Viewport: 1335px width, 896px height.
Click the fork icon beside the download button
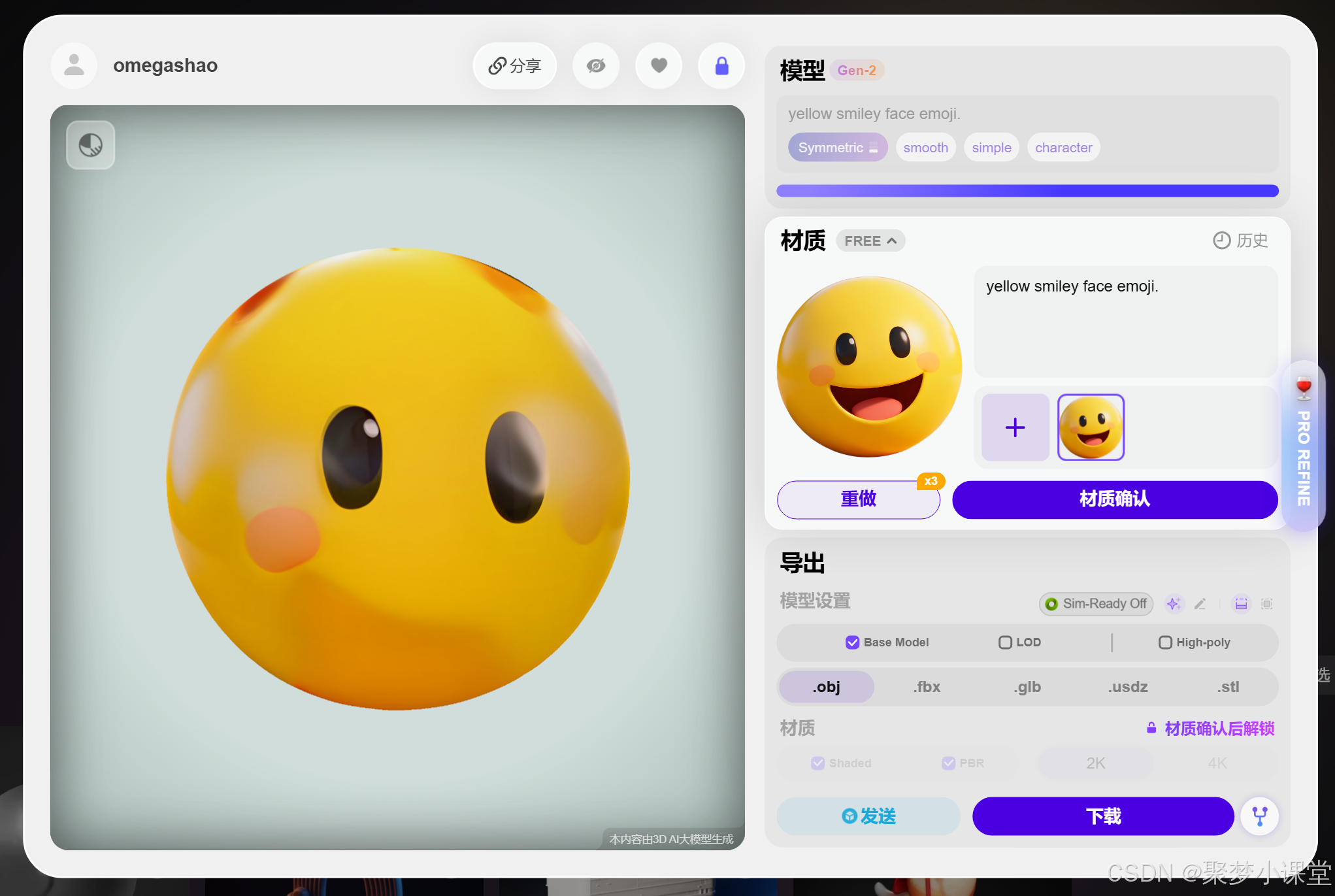click(x=1259, y=816)
